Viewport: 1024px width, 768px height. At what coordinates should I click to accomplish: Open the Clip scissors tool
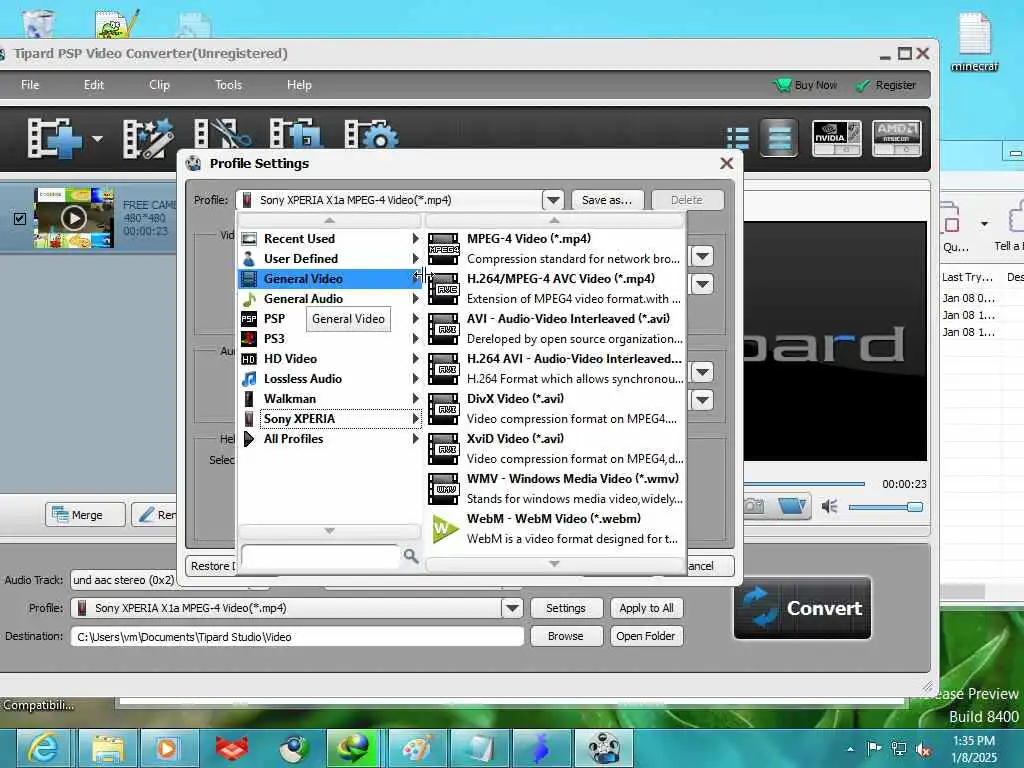point(223,135)
